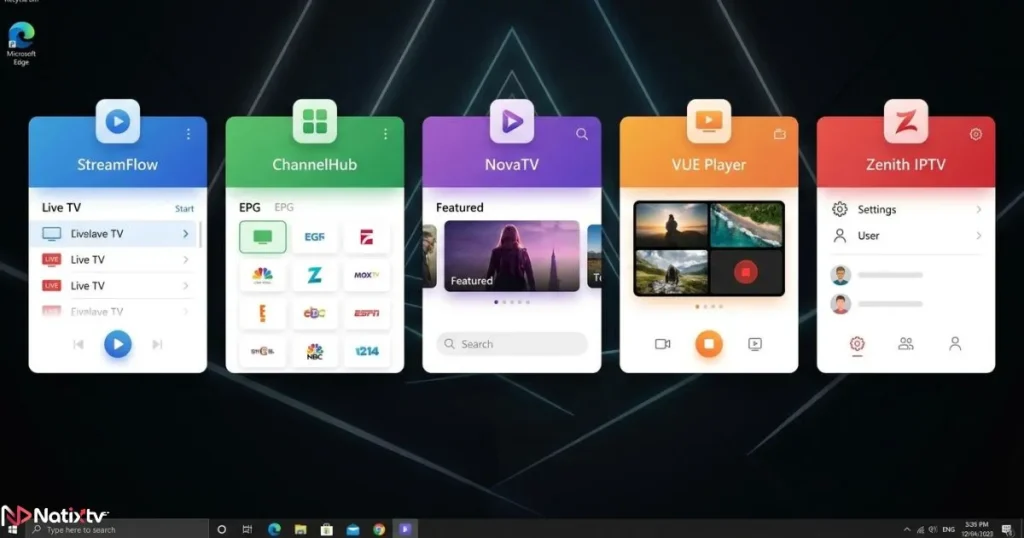Select the ebc channel tile
Viewport: 1024px width, 538px height.
click(315, 313)
